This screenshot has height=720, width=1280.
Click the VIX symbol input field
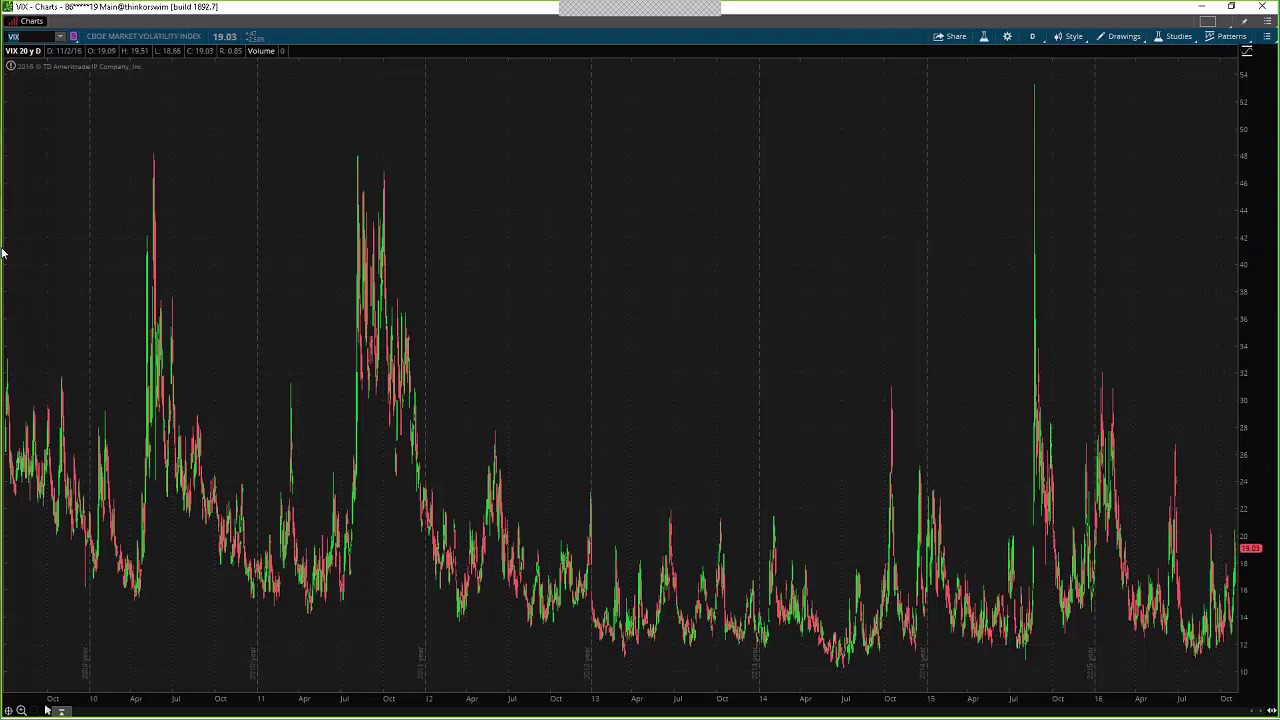(x=29, y=37)
